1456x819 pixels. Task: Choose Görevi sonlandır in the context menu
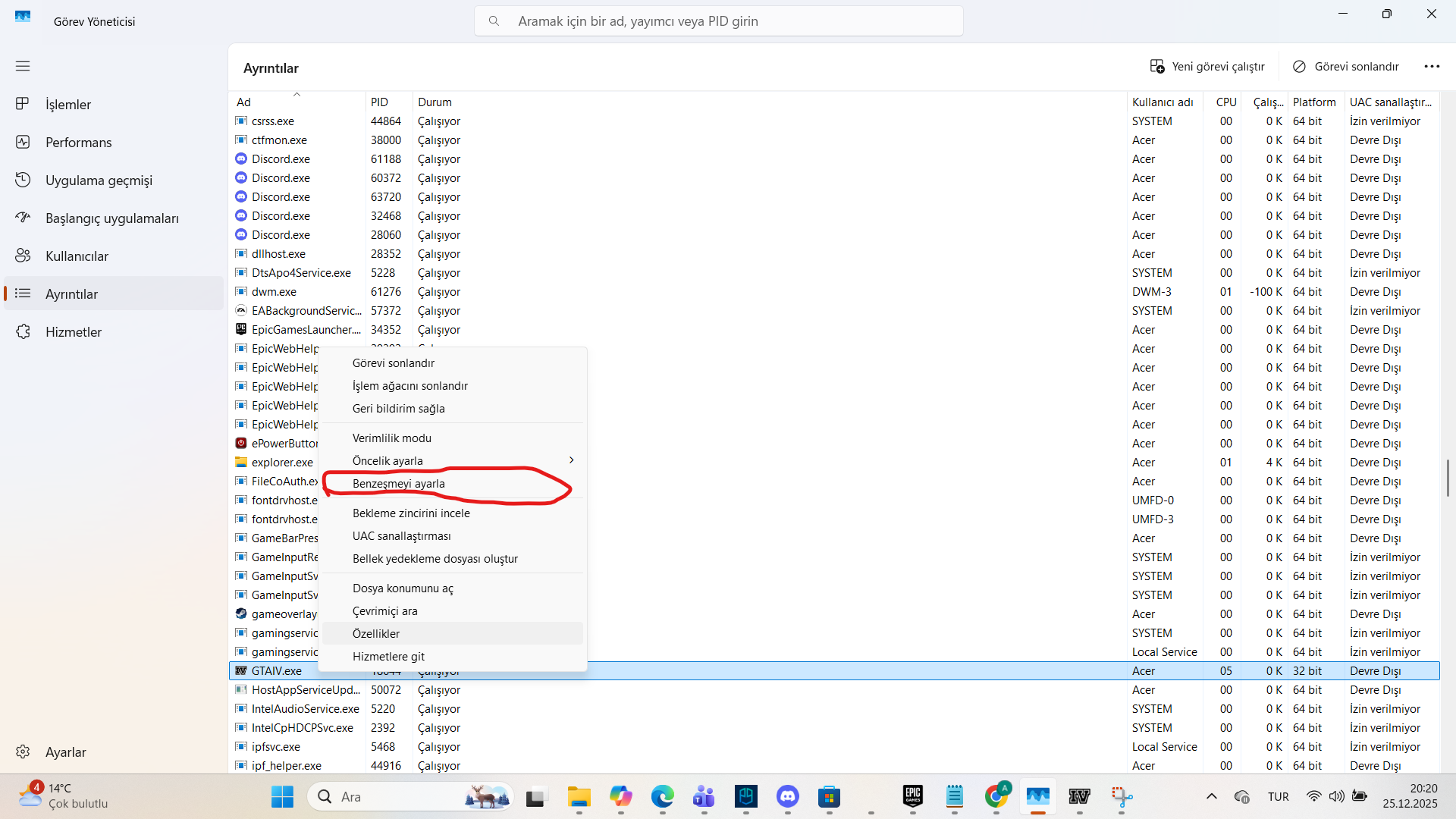pyautogui.click(x=453, y=363)
